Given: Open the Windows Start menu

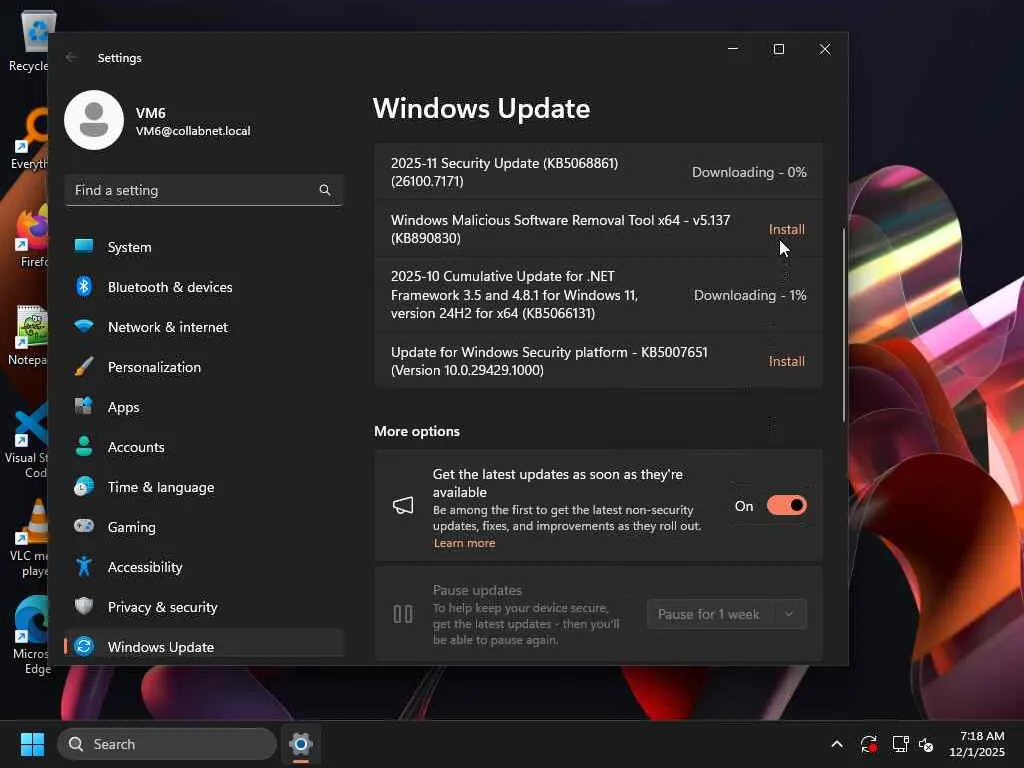Looking at the screenshot, I should 32,744.
